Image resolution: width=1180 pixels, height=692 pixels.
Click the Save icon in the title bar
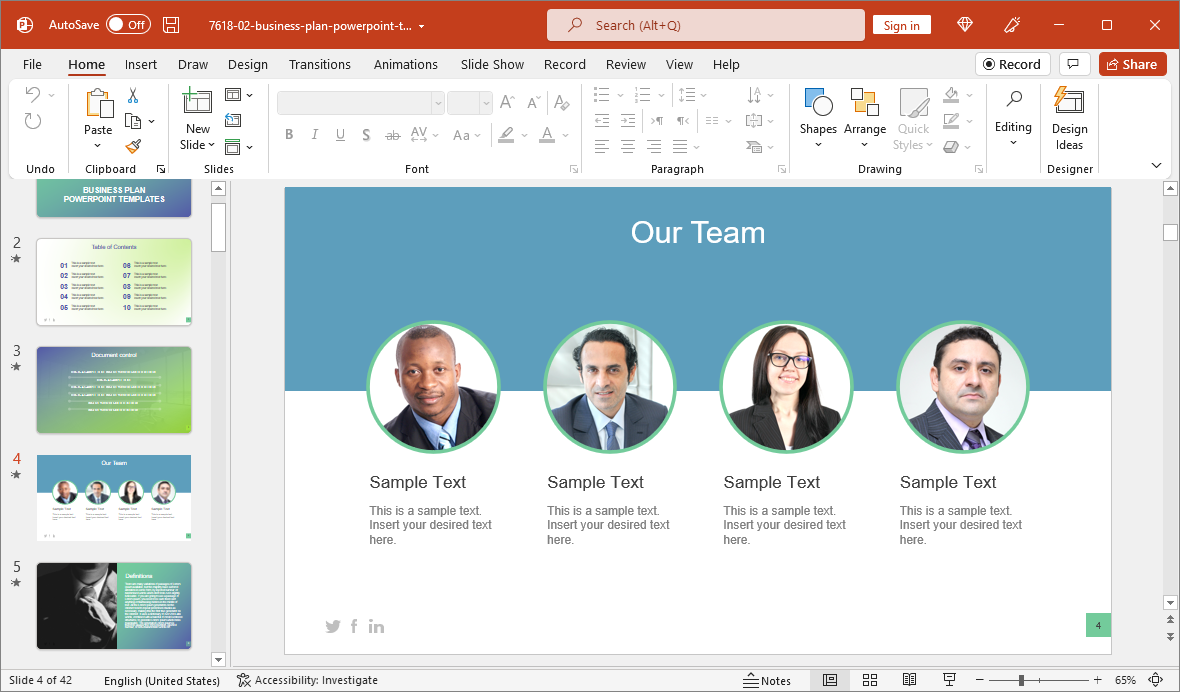(171, 25)
